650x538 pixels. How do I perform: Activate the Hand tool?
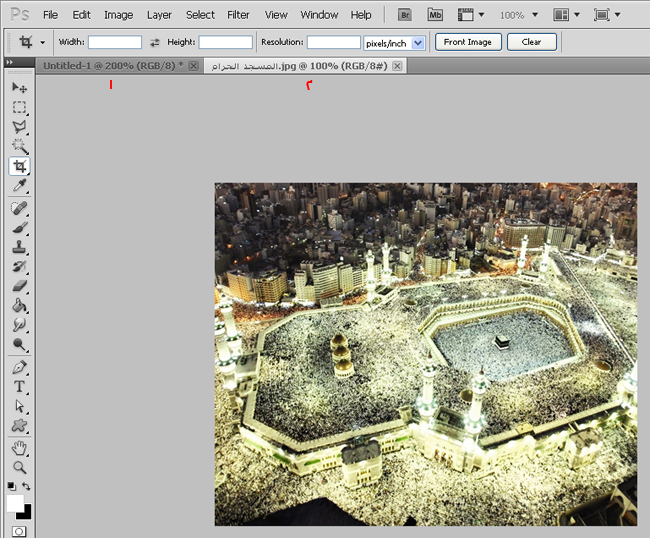pos(19,447)
